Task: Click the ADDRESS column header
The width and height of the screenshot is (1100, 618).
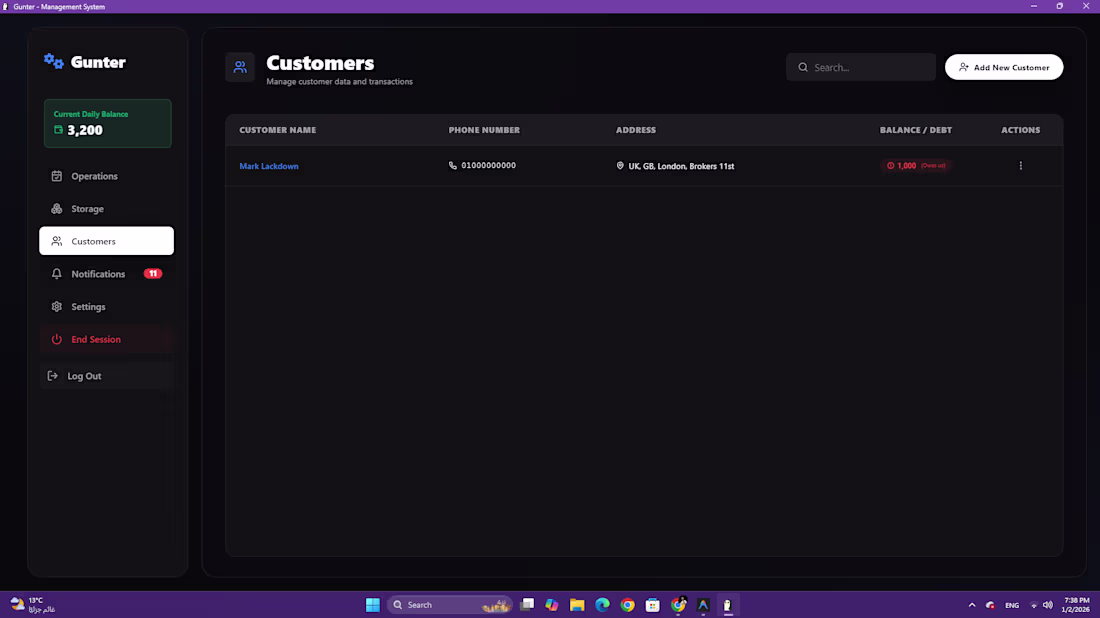Action: pos(636,130)
